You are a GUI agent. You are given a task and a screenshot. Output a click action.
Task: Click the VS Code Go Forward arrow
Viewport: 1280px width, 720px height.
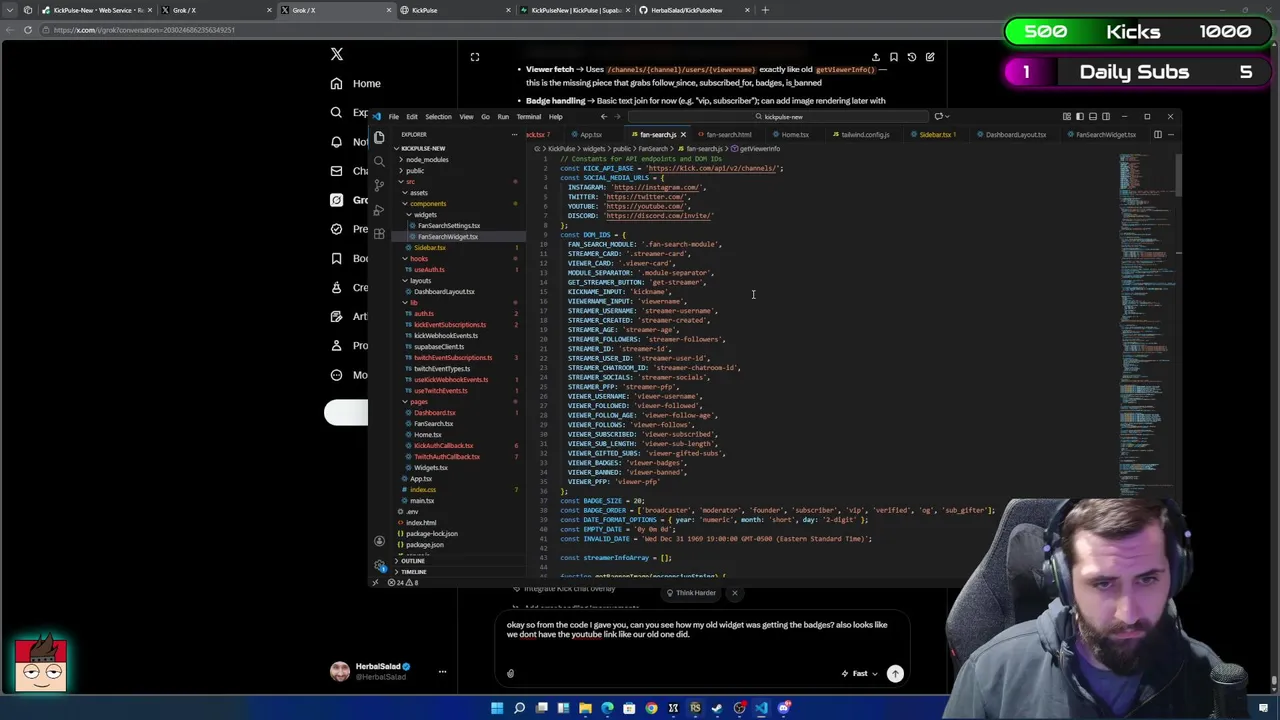[617, 116]
